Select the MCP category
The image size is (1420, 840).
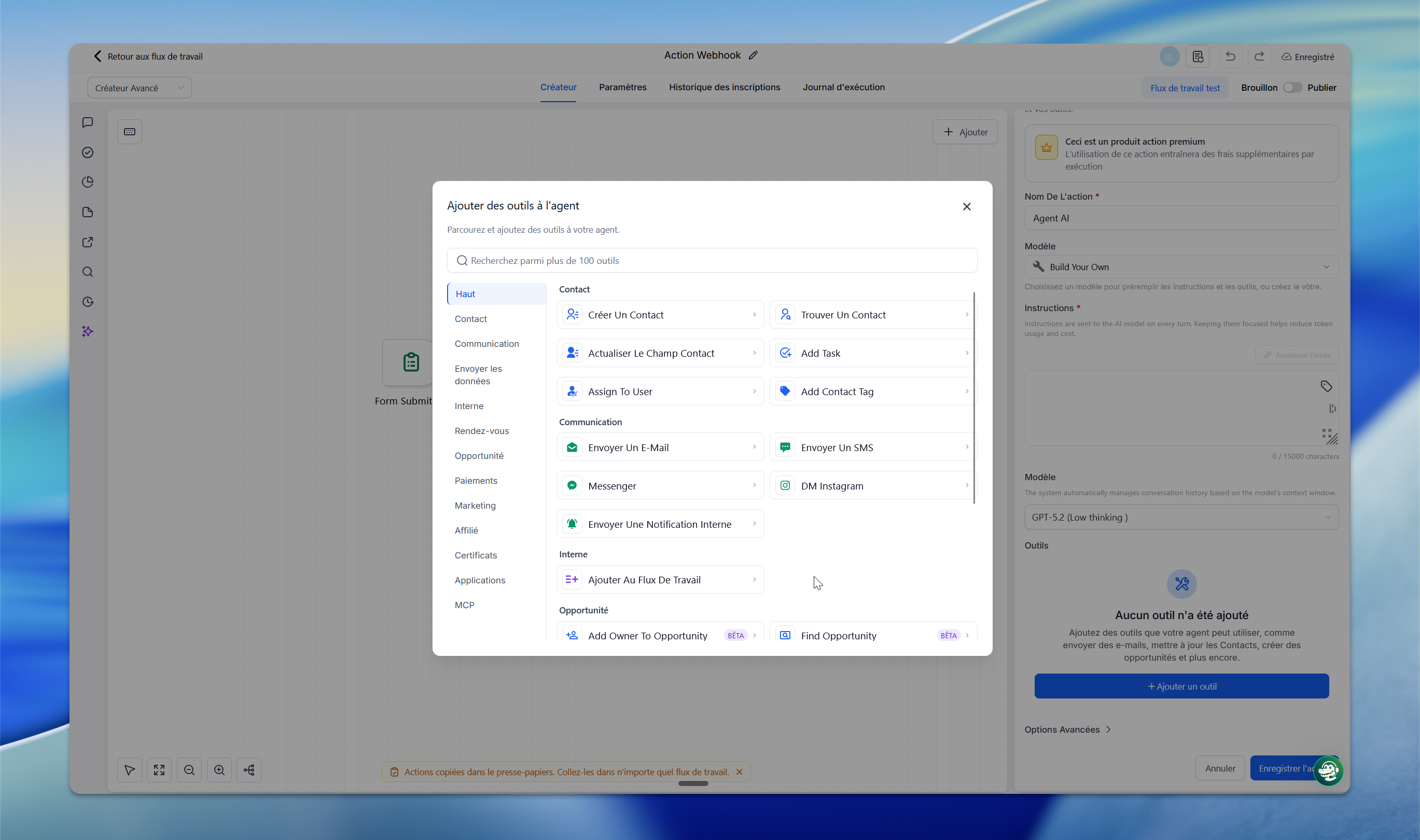click(465, 605)
